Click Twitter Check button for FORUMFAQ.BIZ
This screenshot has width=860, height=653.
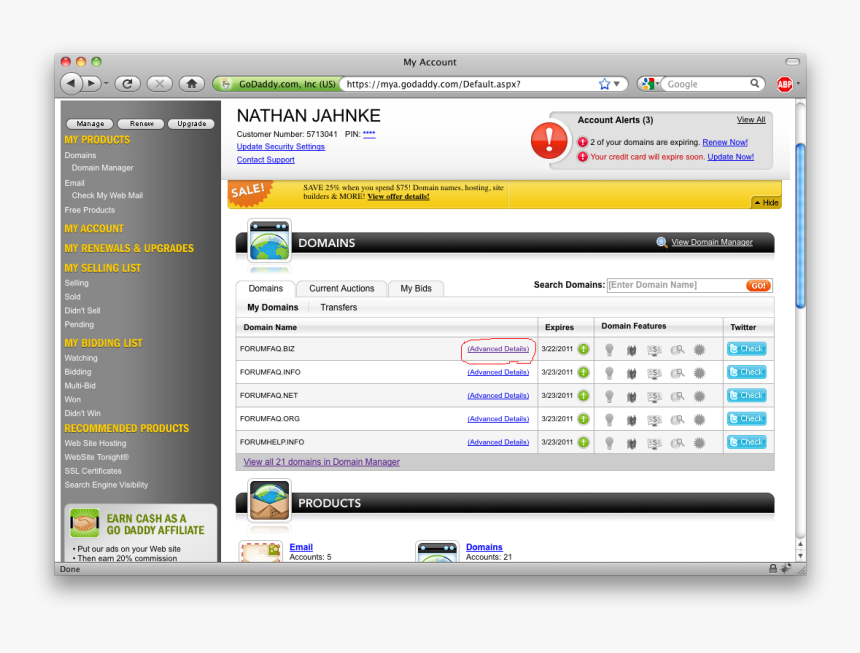[x=746, y=349]
